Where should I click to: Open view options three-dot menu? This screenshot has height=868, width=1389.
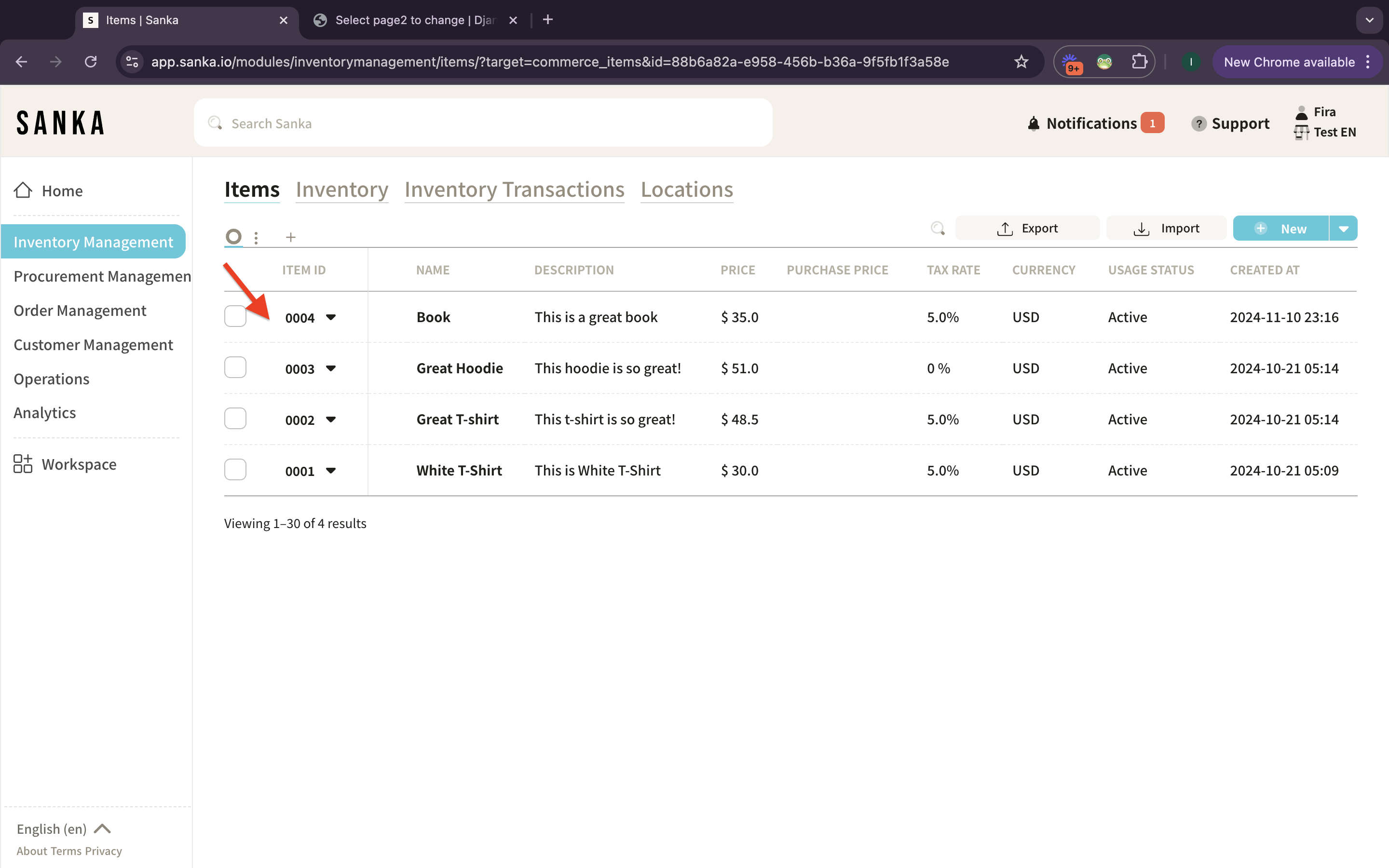[x=256, y=237]
